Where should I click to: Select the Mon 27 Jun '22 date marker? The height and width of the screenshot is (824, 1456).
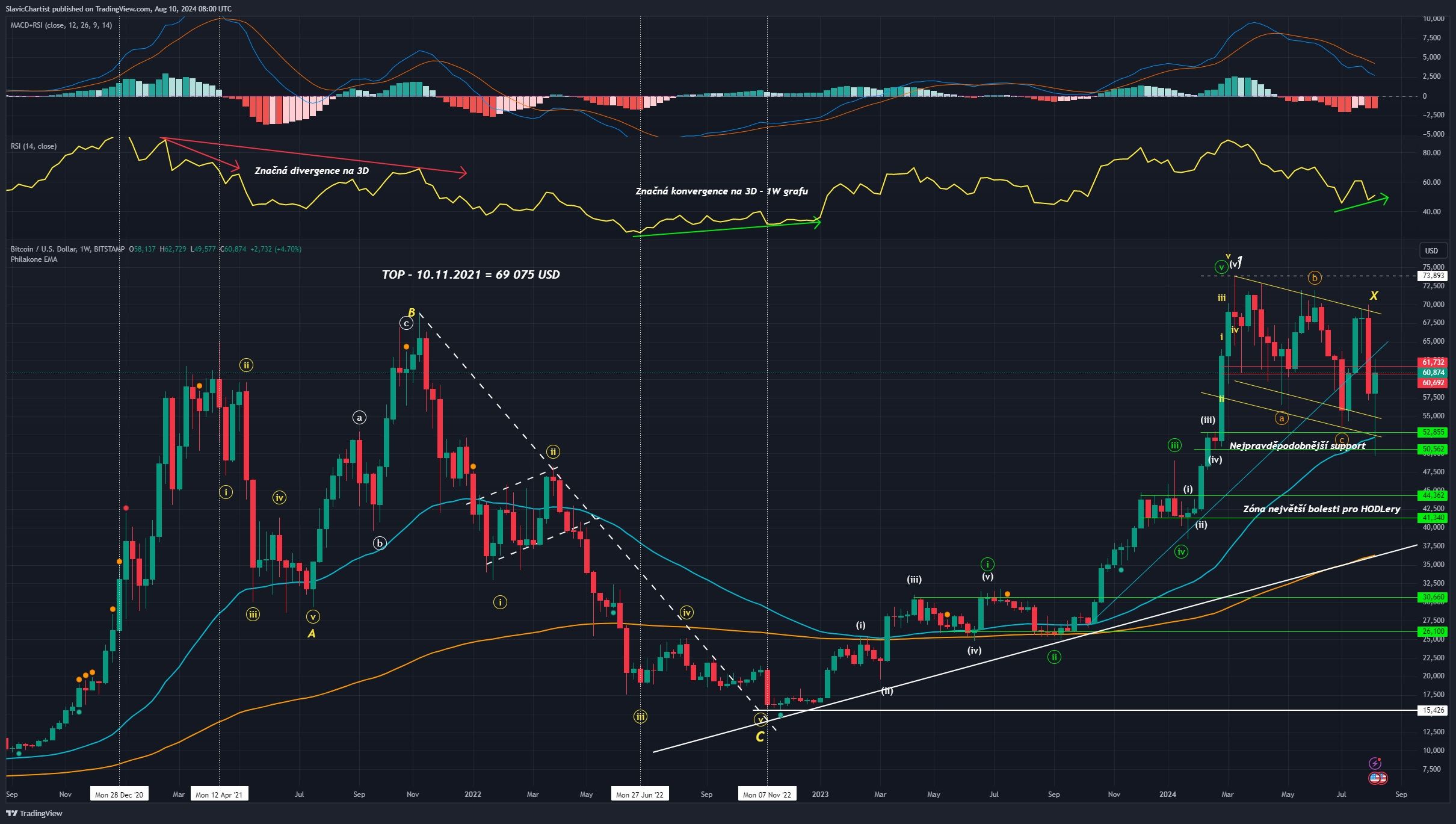click(x=641, y=794)
